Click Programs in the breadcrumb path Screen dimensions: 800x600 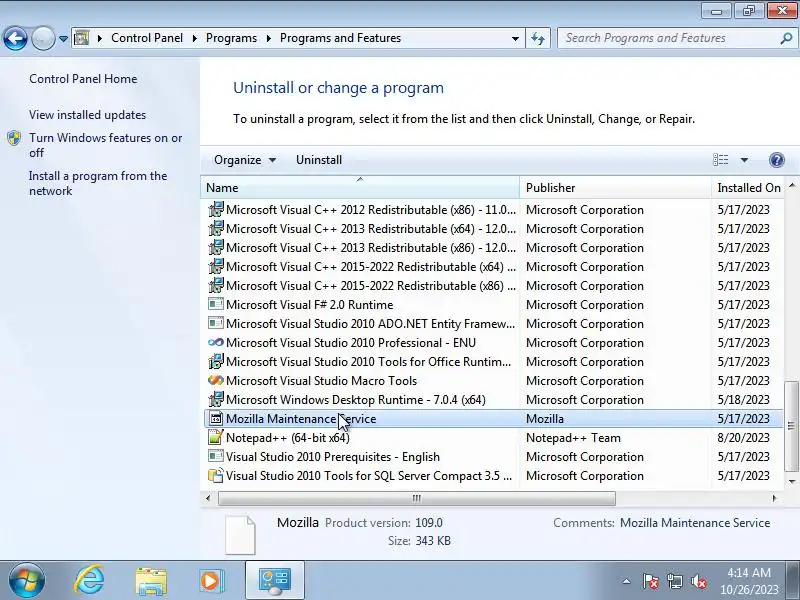(231, 38)
